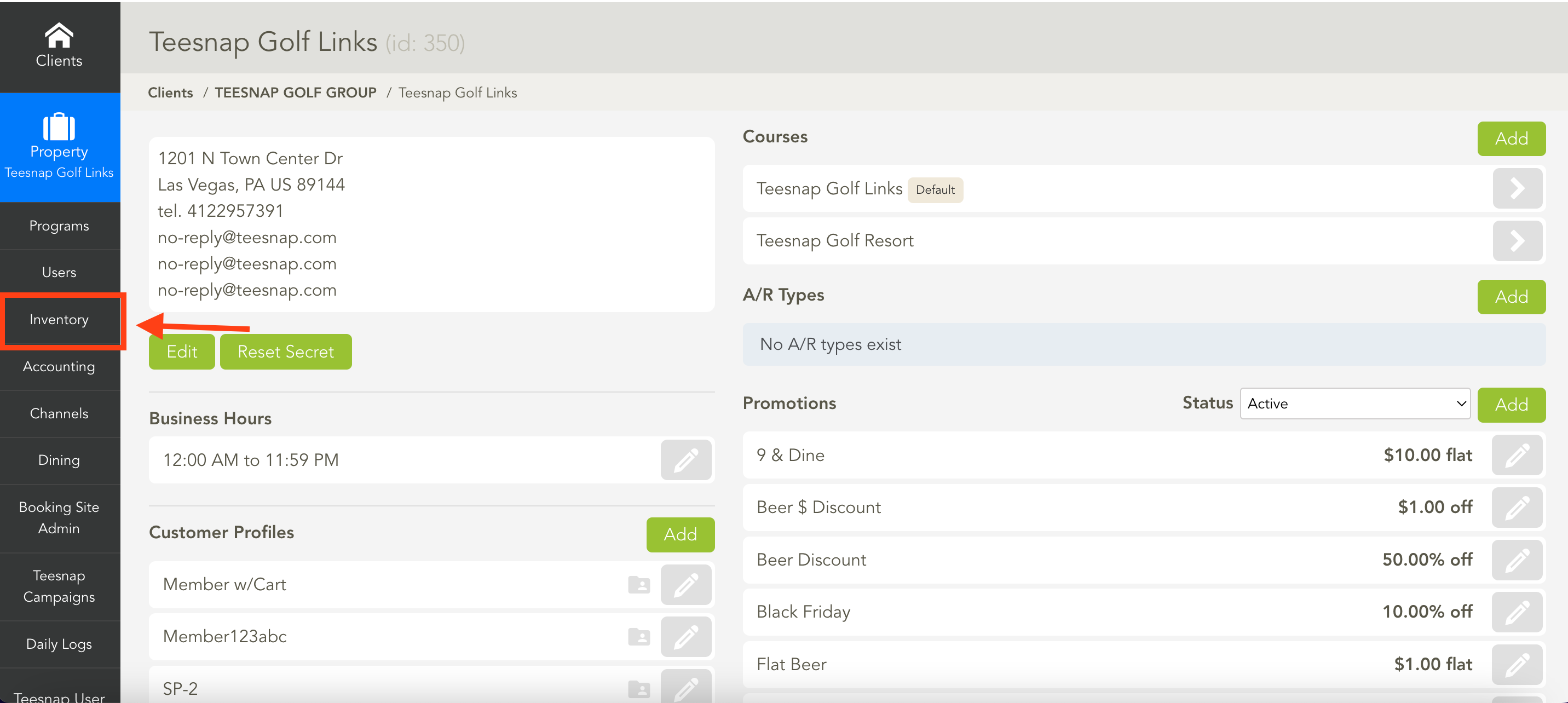The width and height of the screenshot is (1568, 703).
Task: Follow the Clients breadcrumb link
Action: pos(170,93)
